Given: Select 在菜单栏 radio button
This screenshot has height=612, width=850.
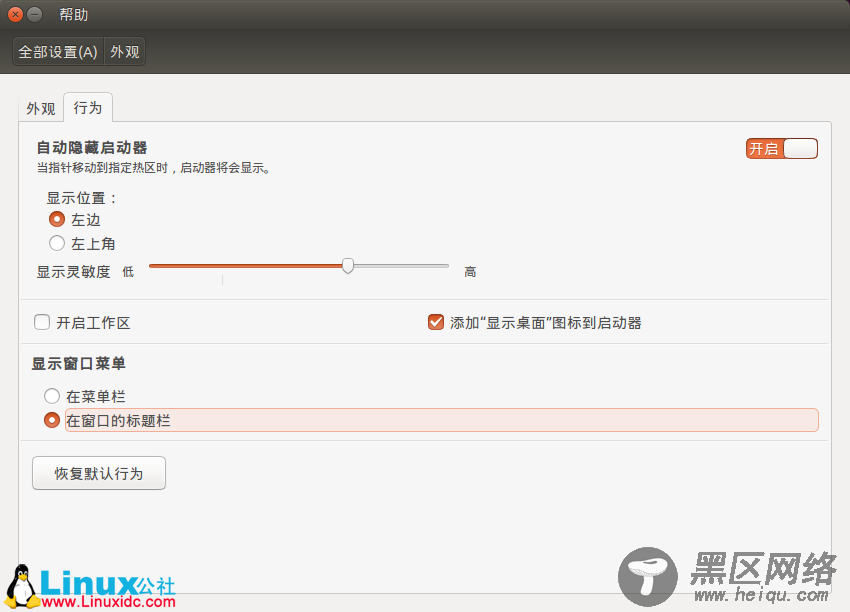Looking at the screenshot, I should click(x=52, y=396).
